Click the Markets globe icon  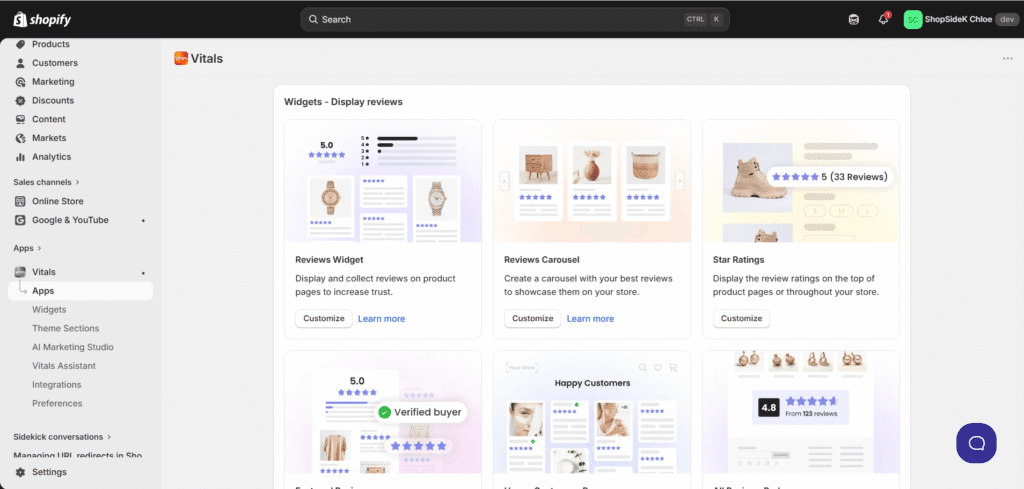point(20,138)
